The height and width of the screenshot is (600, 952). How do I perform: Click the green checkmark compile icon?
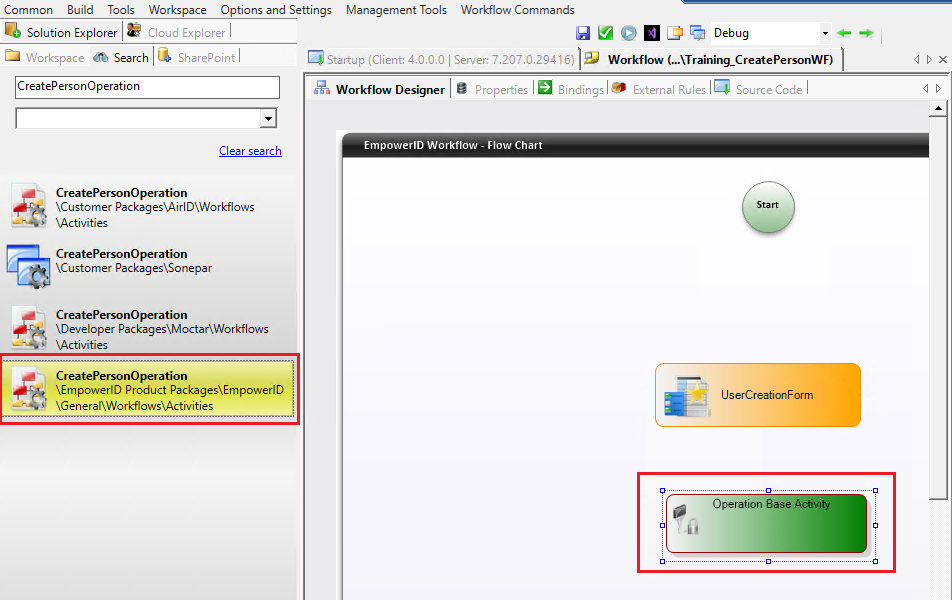click(x=605, y=33)
